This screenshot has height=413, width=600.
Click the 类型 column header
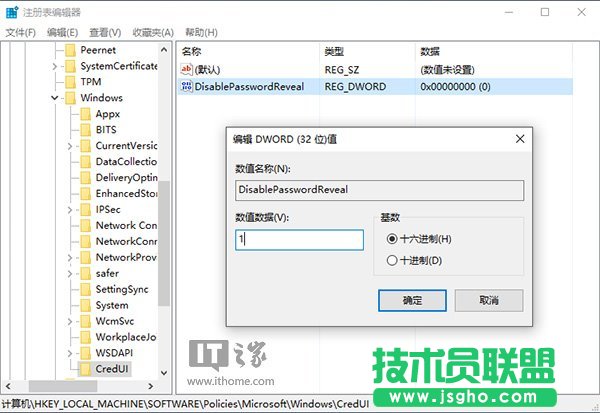tap(367, 51)
